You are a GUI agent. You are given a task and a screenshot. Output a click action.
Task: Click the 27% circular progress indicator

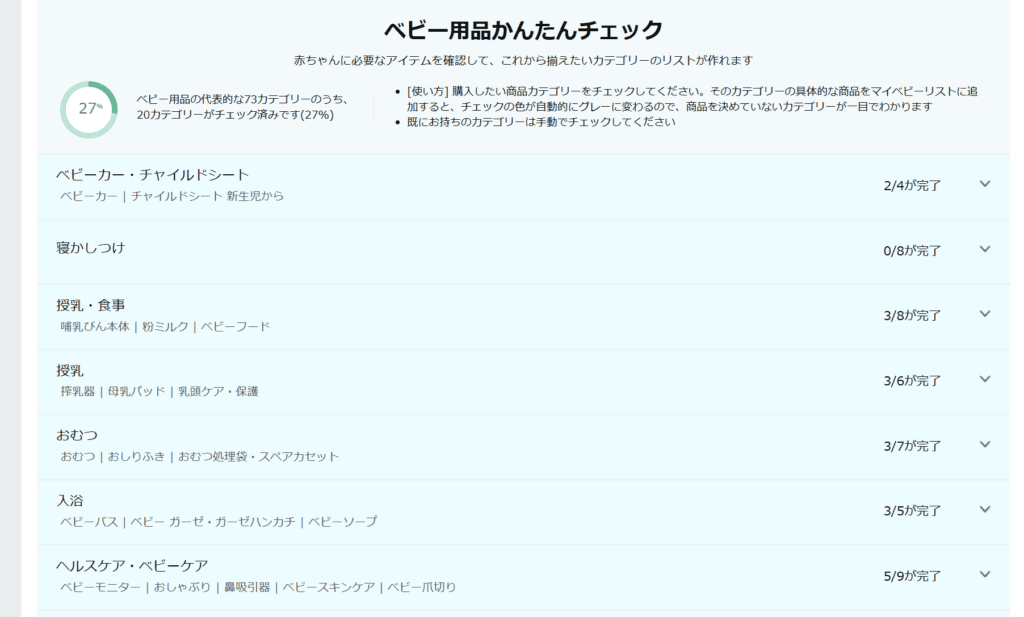coord(89,109)
